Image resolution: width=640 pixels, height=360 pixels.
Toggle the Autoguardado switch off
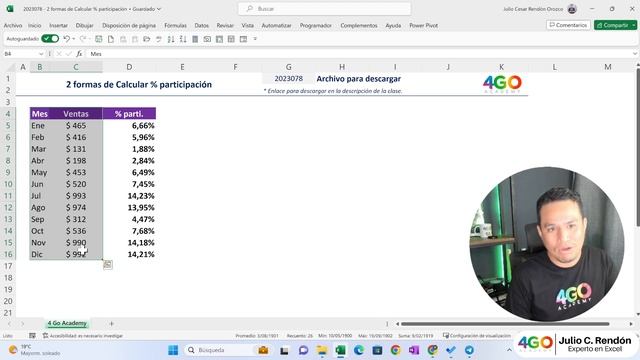click(x=50, y=39)
